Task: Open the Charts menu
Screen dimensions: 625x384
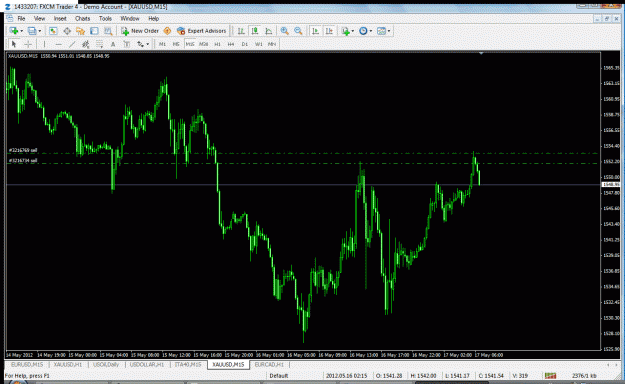Action: click(83, 18)
